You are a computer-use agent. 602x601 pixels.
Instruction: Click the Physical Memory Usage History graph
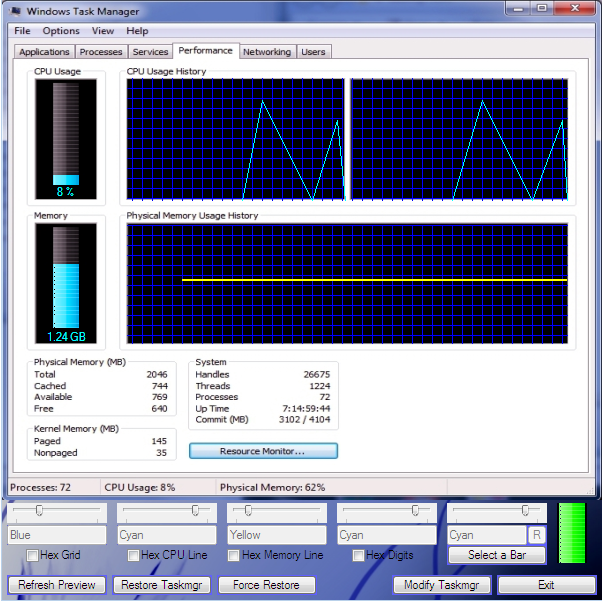tap(347, 283)
